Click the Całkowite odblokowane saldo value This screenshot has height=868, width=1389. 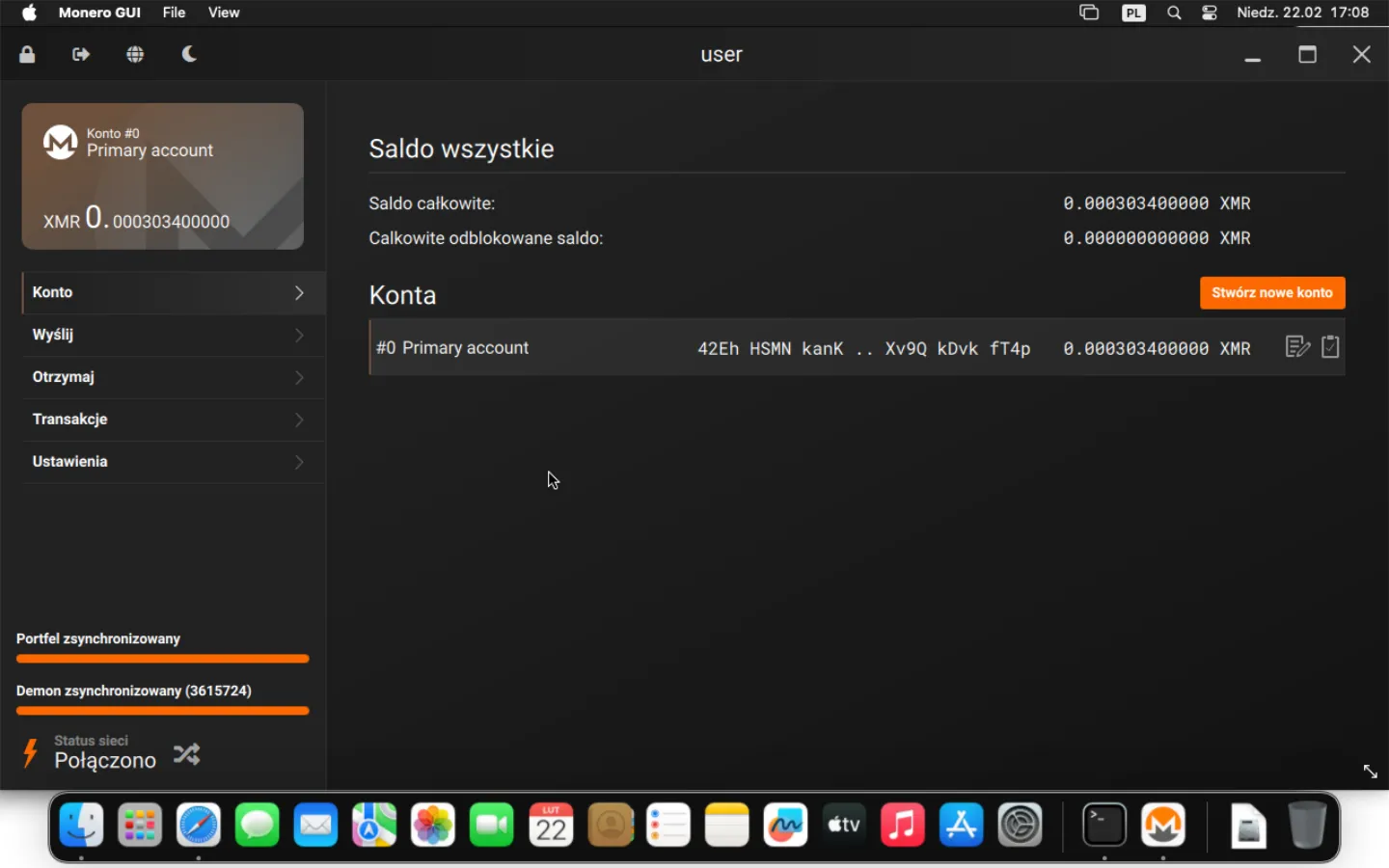point(1157,238)
